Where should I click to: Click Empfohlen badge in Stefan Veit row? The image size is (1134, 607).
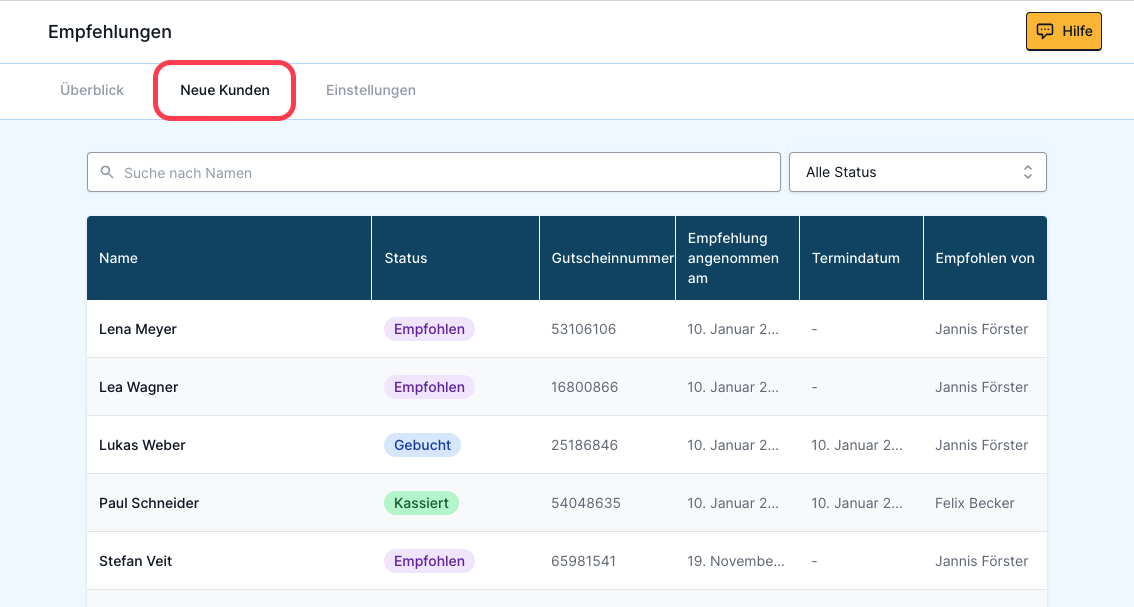point(429,561)
